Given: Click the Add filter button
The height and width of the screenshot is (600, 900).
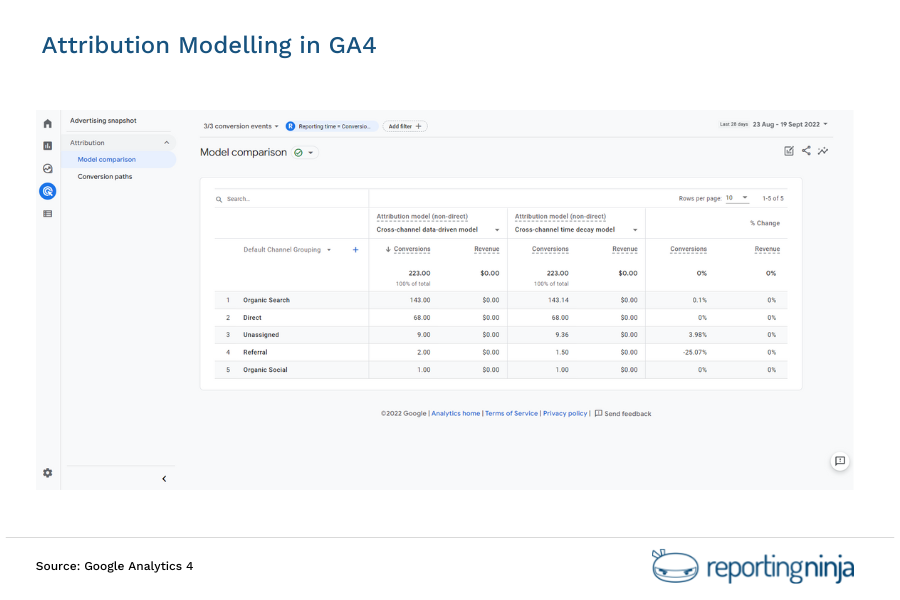Looking at the screenshot, I should pyautogui.click(x=404, y=126).
